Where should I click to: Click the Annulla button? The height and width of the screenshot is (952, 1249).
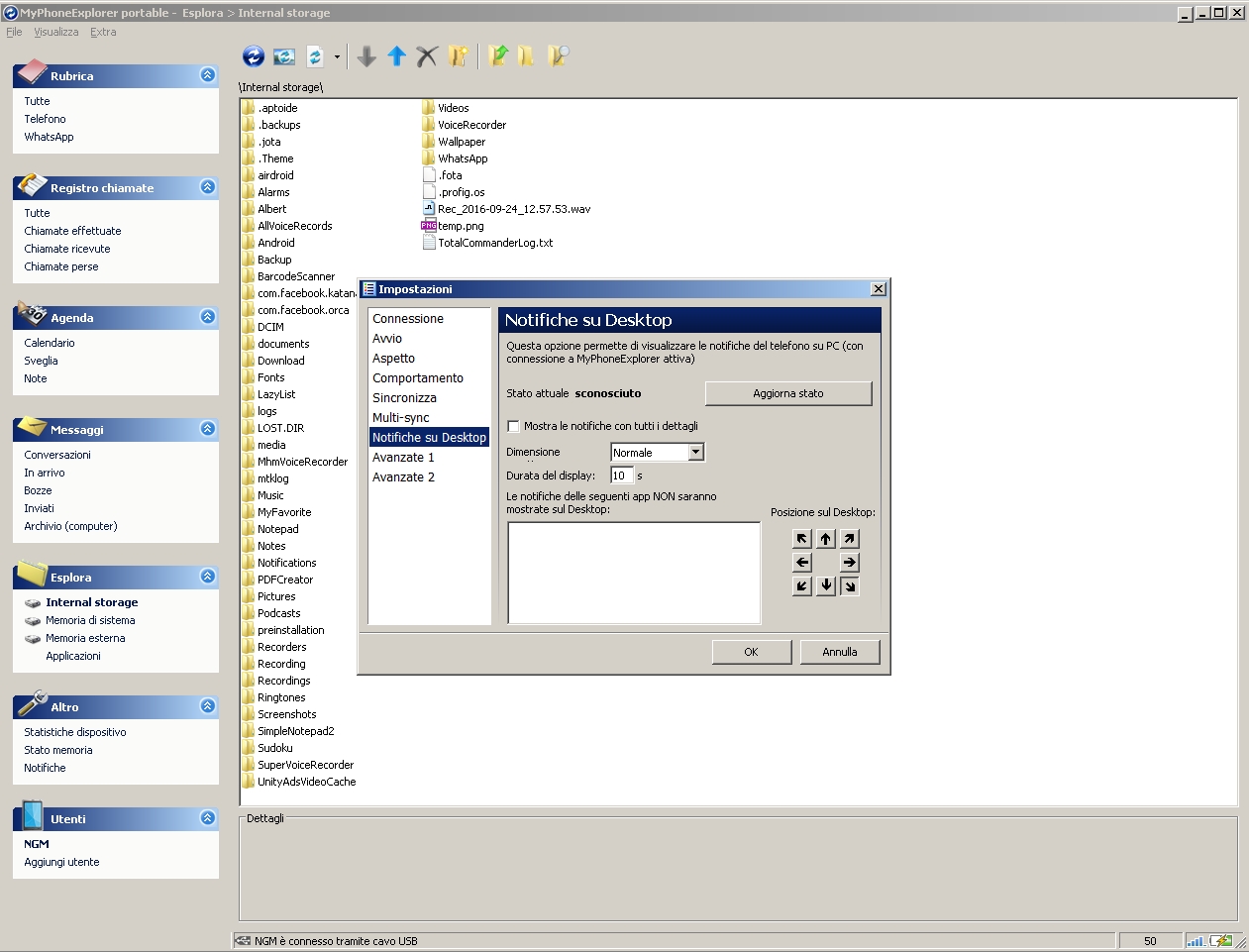pyautogui.click(x=840, y=652)
